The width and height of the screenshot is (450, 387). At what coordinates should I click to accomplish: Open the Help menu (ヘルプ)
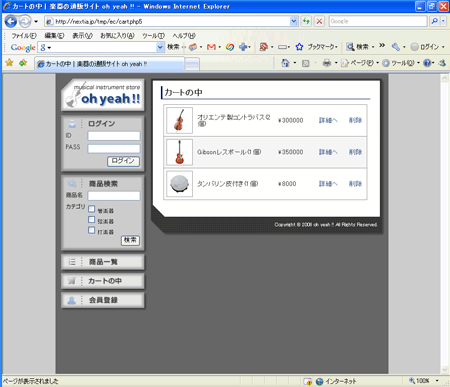tap(184, 36)
